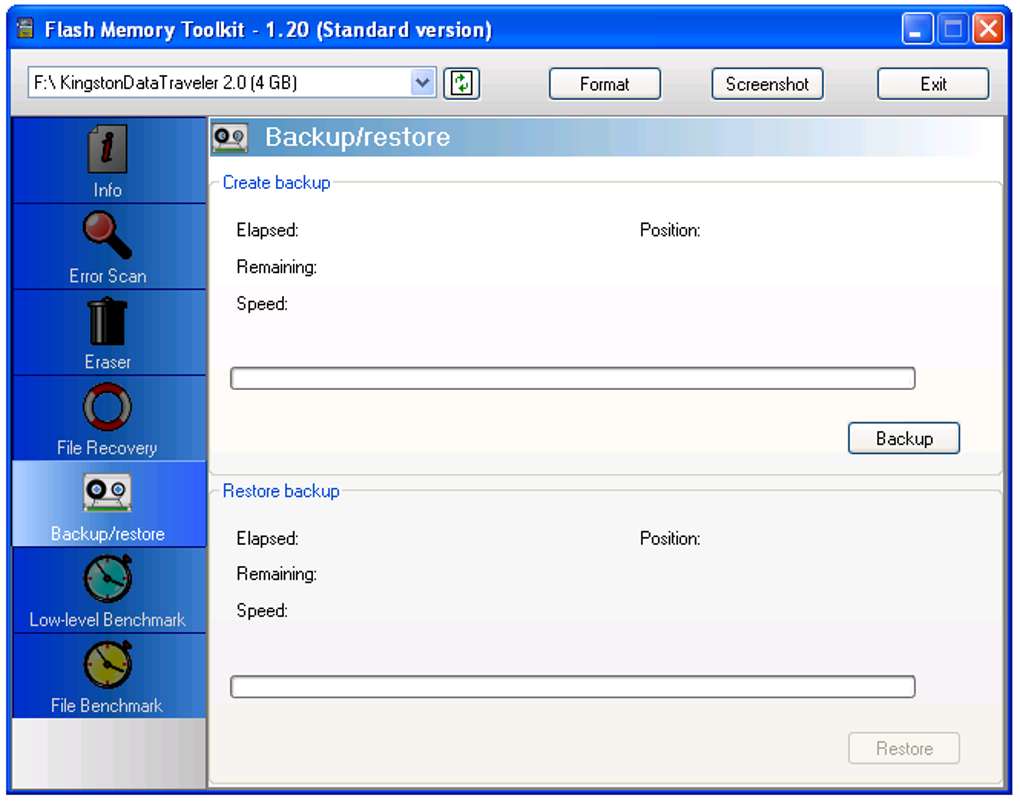Open the File Benchmark stopwatch icon
The image size is (1020, 801).
[107, 664]
